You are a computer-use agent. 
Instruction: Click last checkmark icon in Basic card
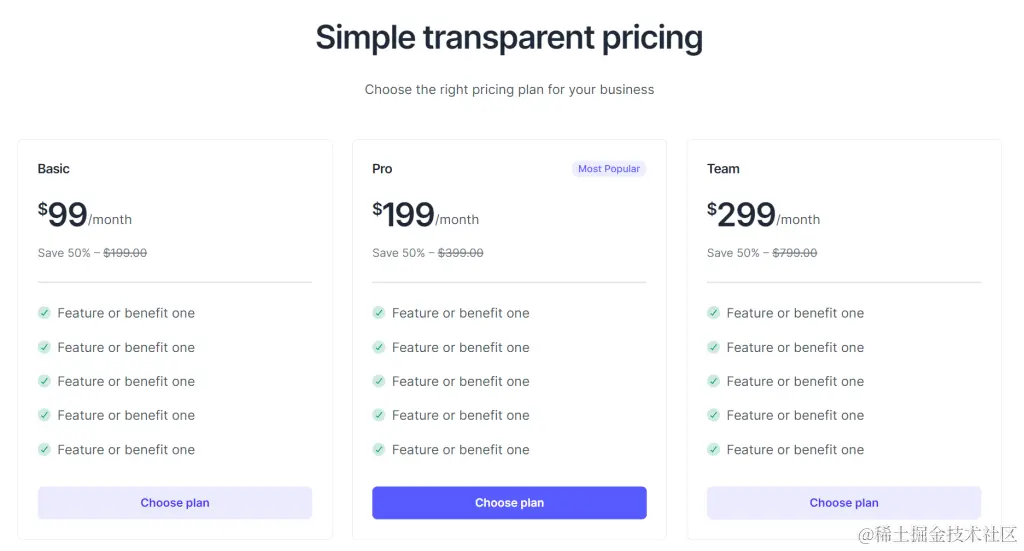coord(44,450)
